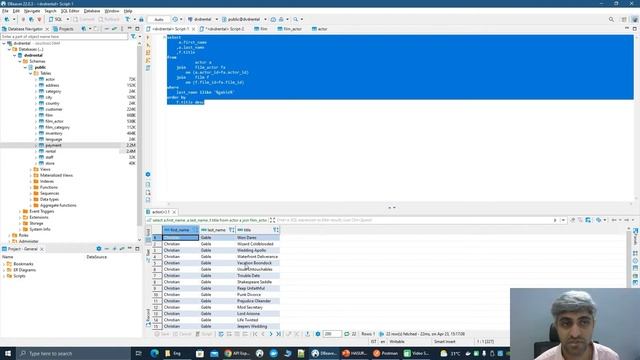This screenshot has width=640, height=360.
Task: Close the Project - General tab
Action: 42,249
